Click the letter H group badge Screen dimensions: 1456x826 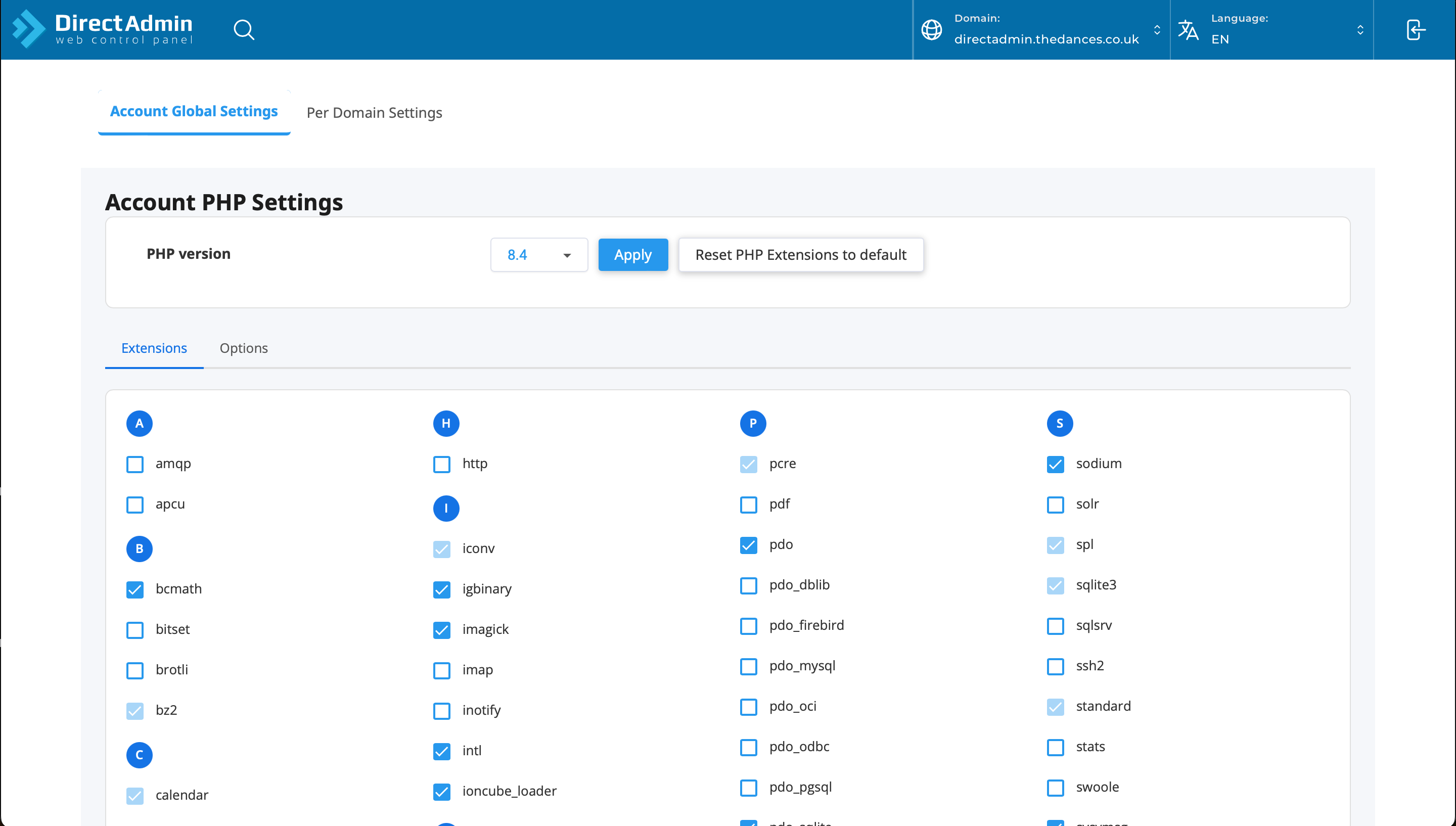[446, 423]
